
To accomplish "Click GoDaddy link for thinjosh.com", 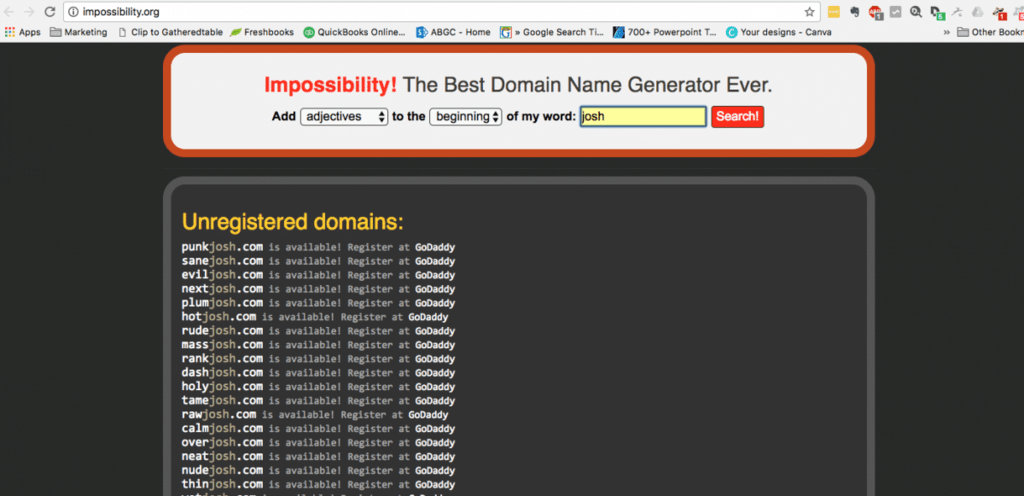I will click(435, 485).
